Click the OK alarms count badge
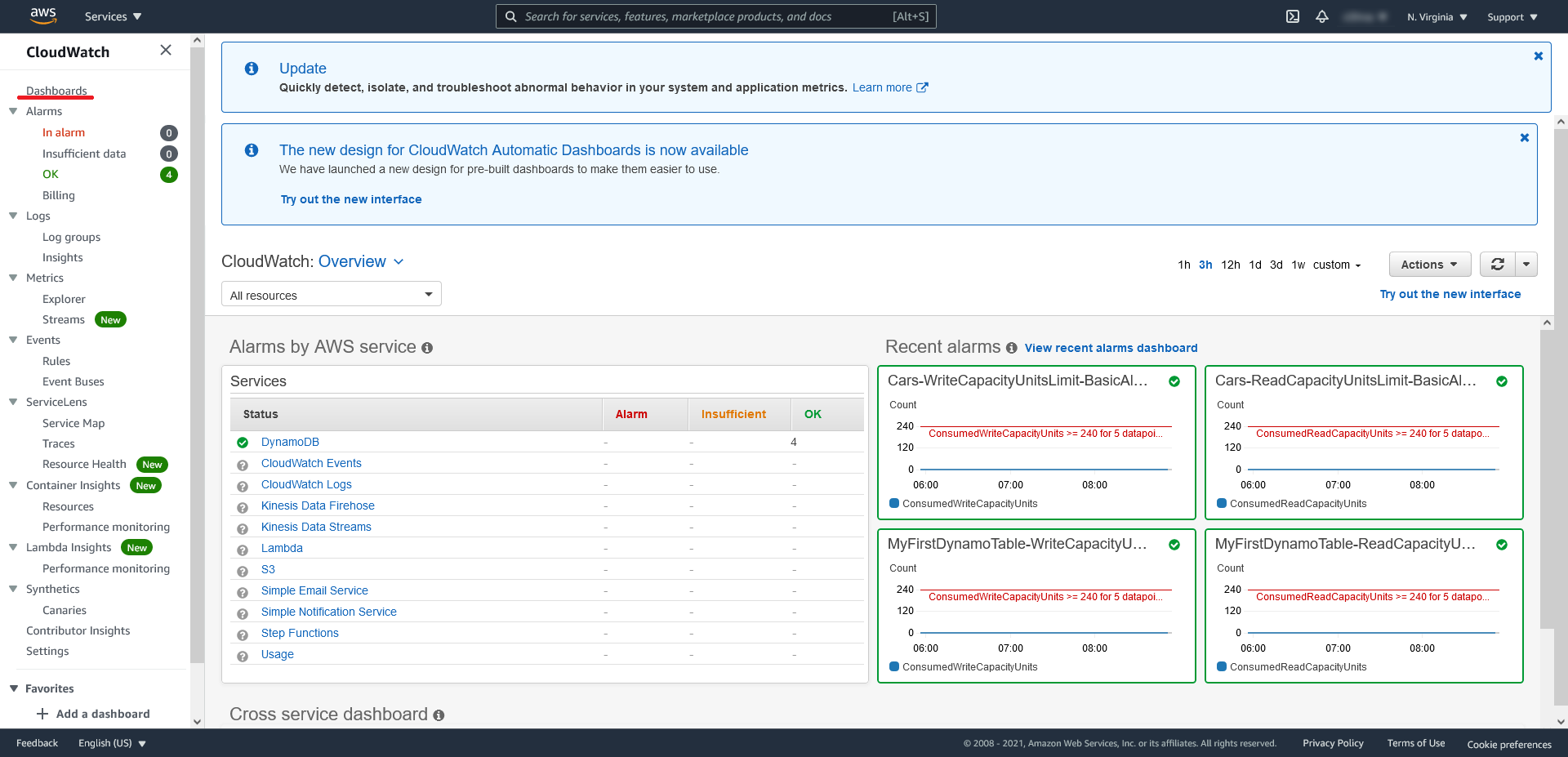The image size is (1568, 757). (169, 175)
